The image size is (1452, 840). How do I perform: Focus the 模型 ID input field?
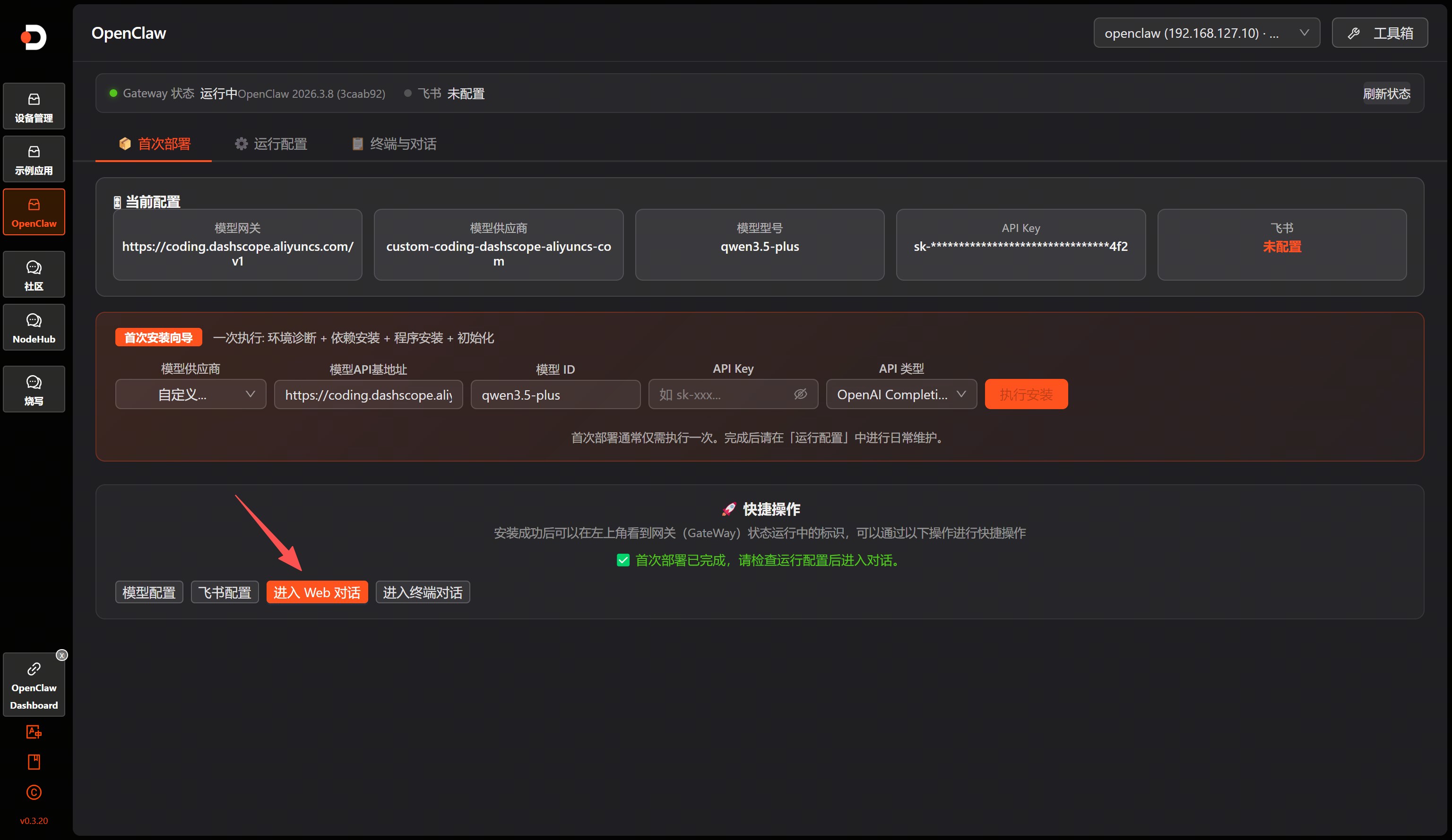[x=555, y=395]
